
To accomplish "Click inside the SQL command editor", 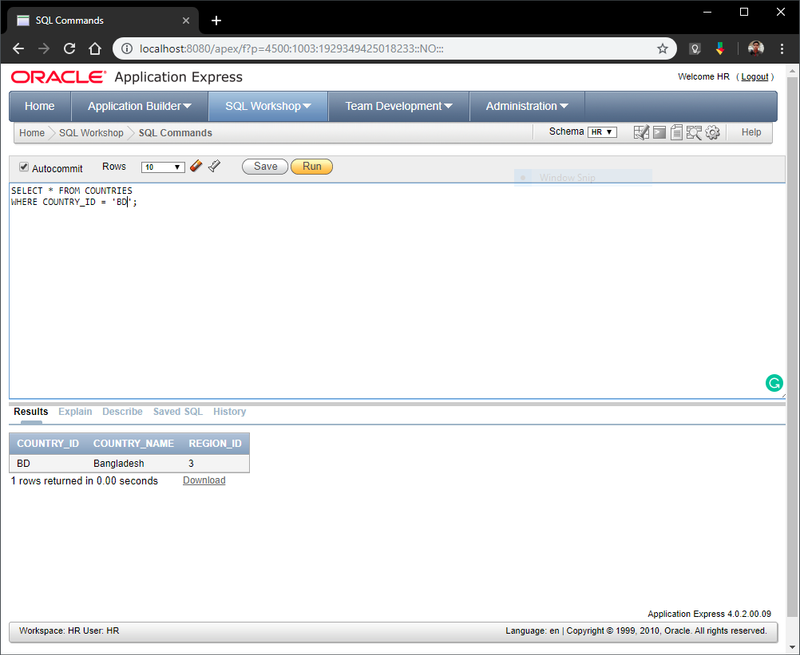I will click(397, 291).
